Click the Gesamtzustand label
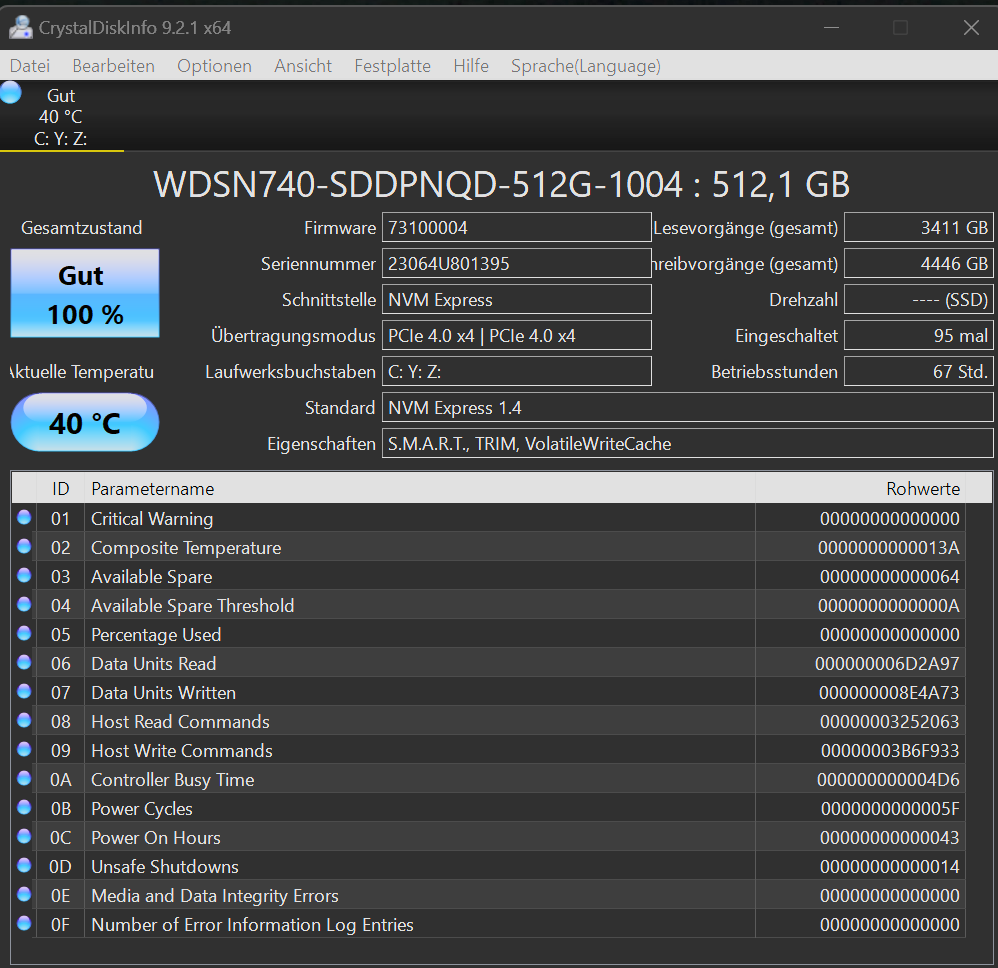The height and width of the screenshot is (968, 998). point(81,228)
